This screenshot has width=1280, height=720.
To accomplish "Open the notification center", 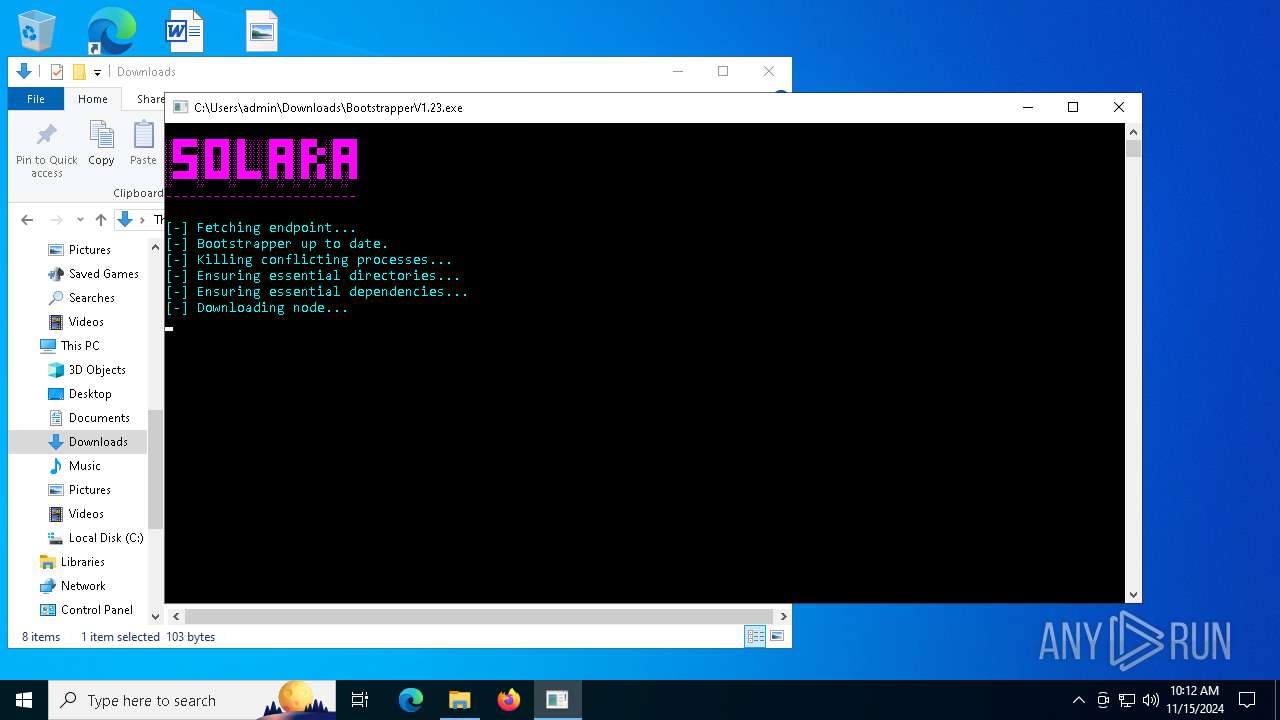I will point(1247,700).
